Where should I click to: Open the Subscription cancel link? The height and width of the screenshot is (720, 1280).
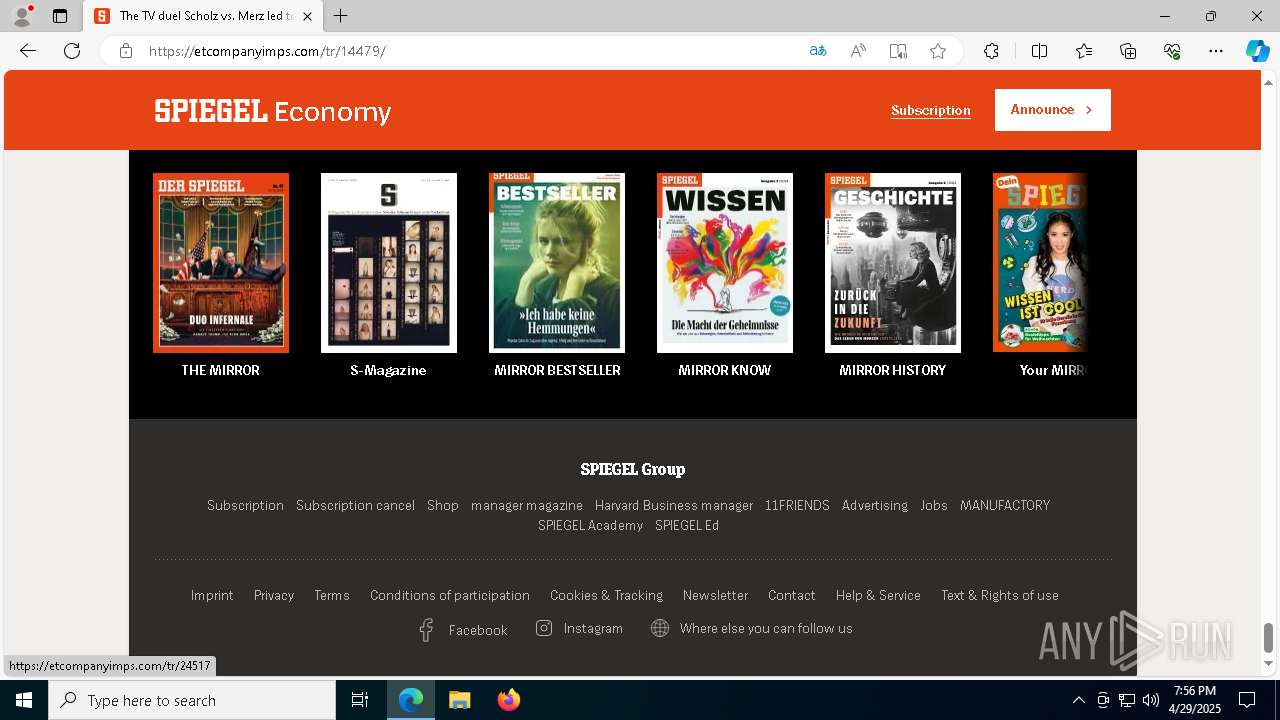(x=355, y=505)
